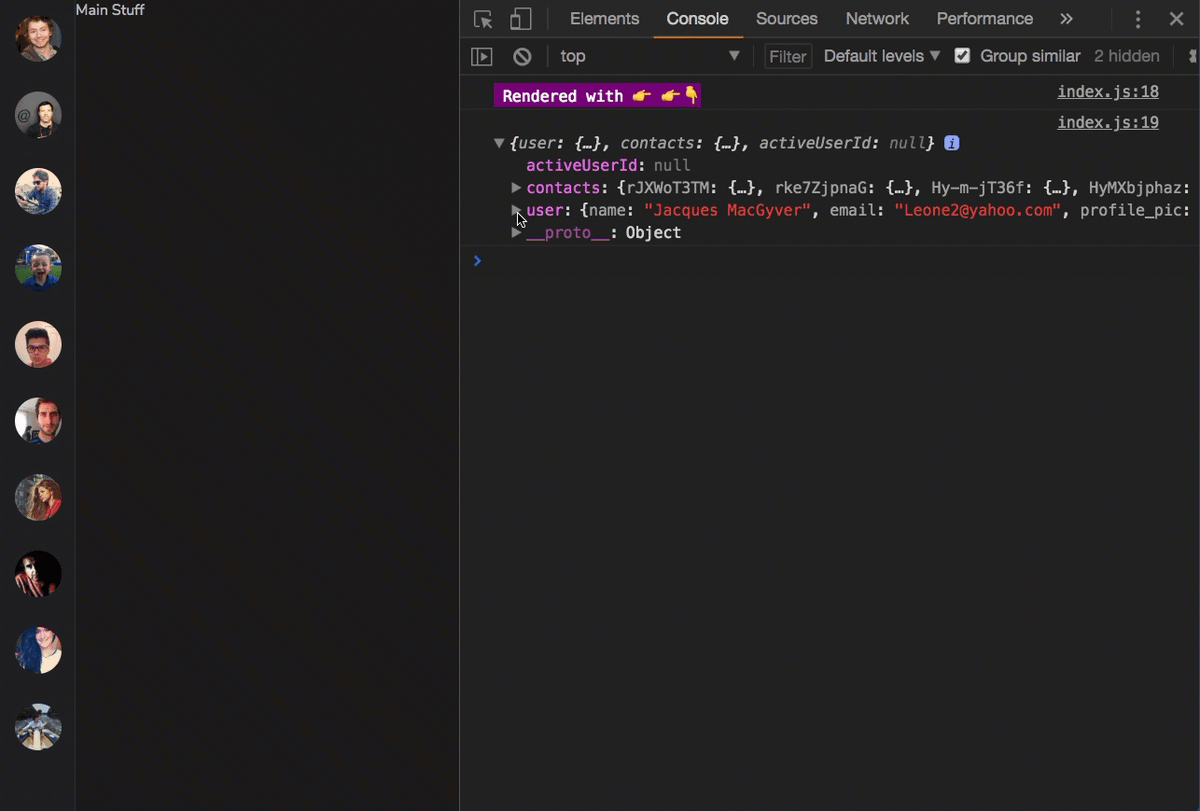
Task: Open the top JavaScript context dropdown
Action: pos(651,56)
